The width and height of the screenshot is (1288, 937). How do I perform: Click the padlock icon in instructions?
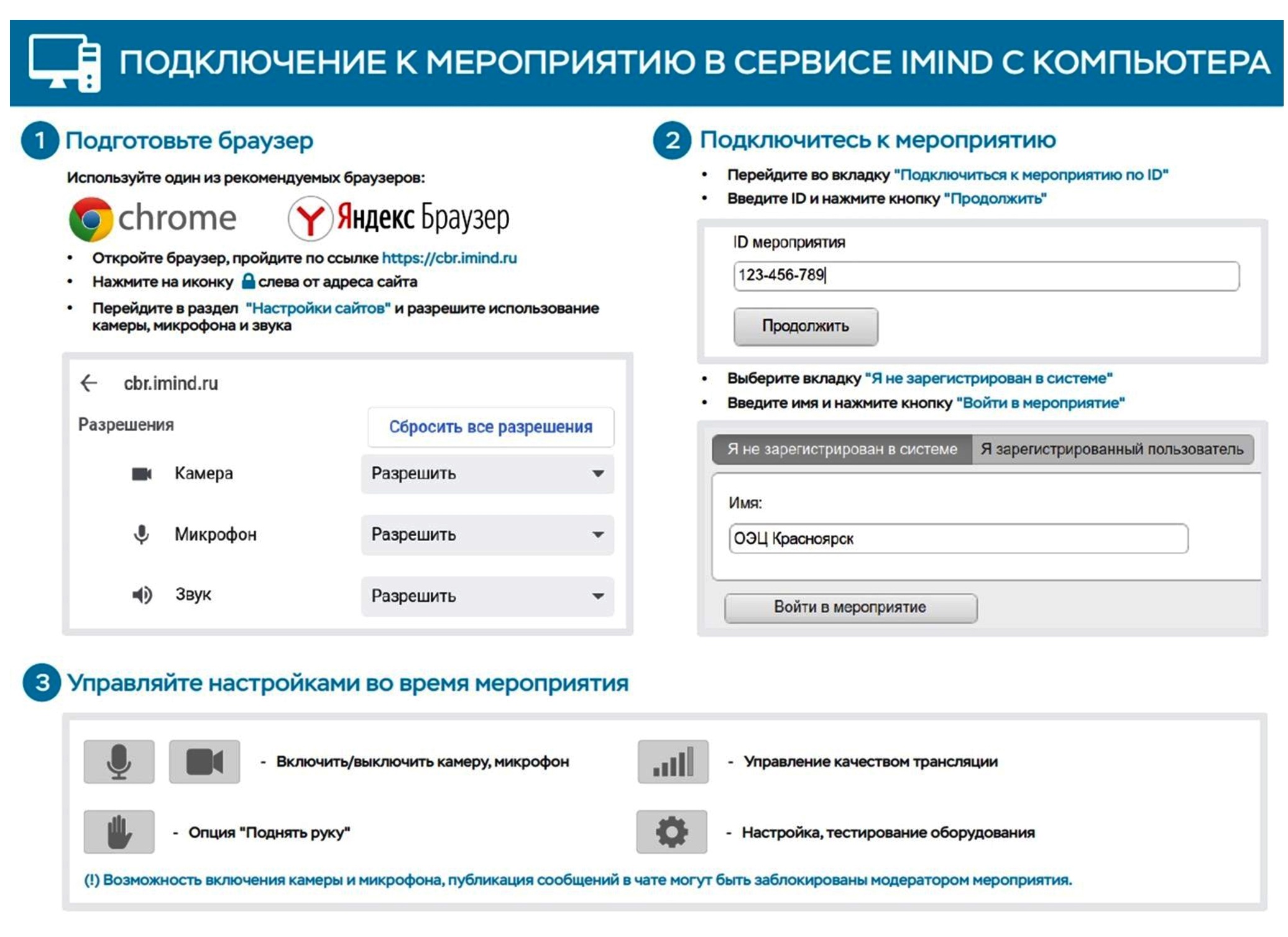[248, 281]
